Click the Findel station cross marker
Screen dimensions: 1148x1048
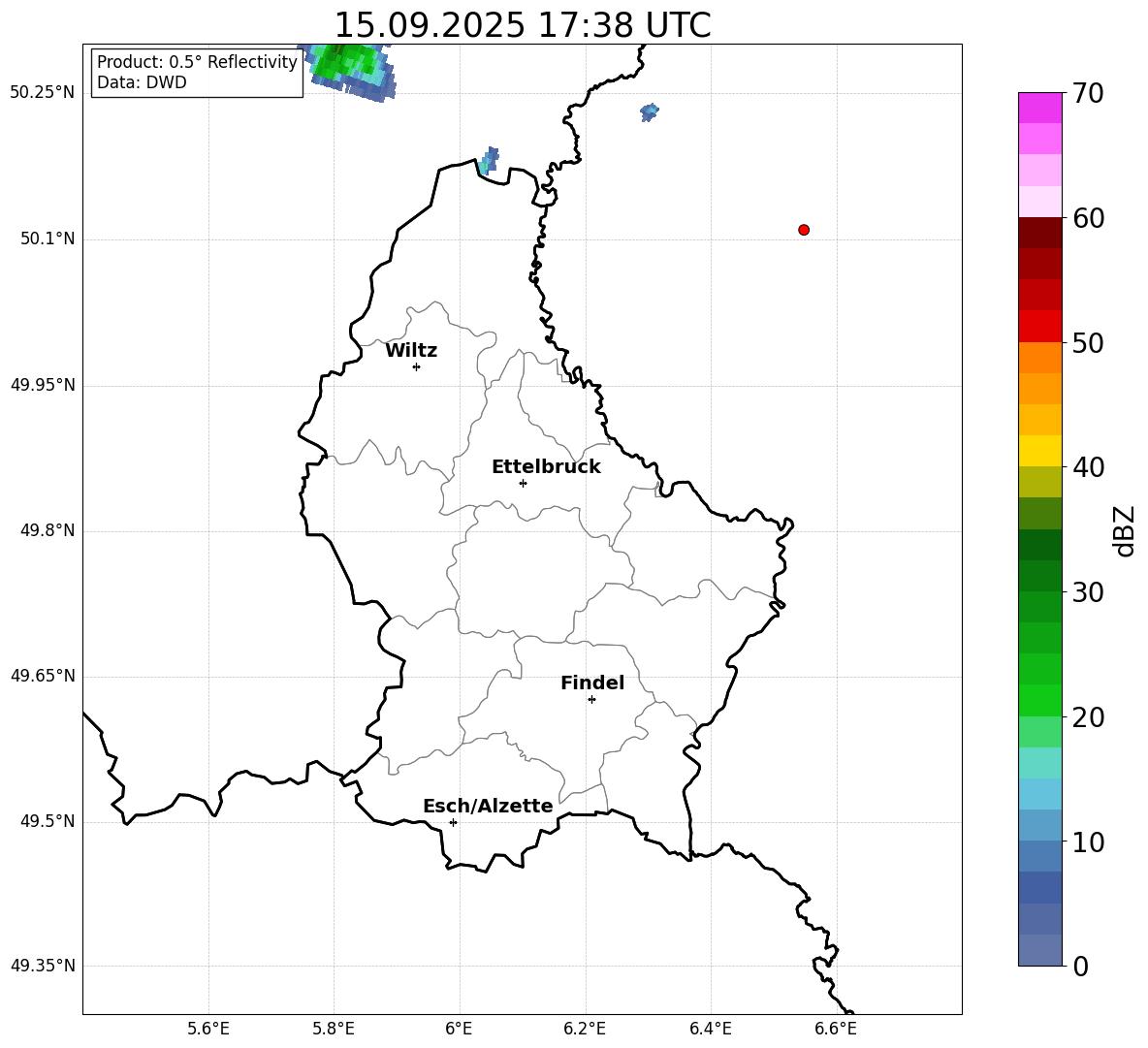pyautogui.click(x=591, y=700)
